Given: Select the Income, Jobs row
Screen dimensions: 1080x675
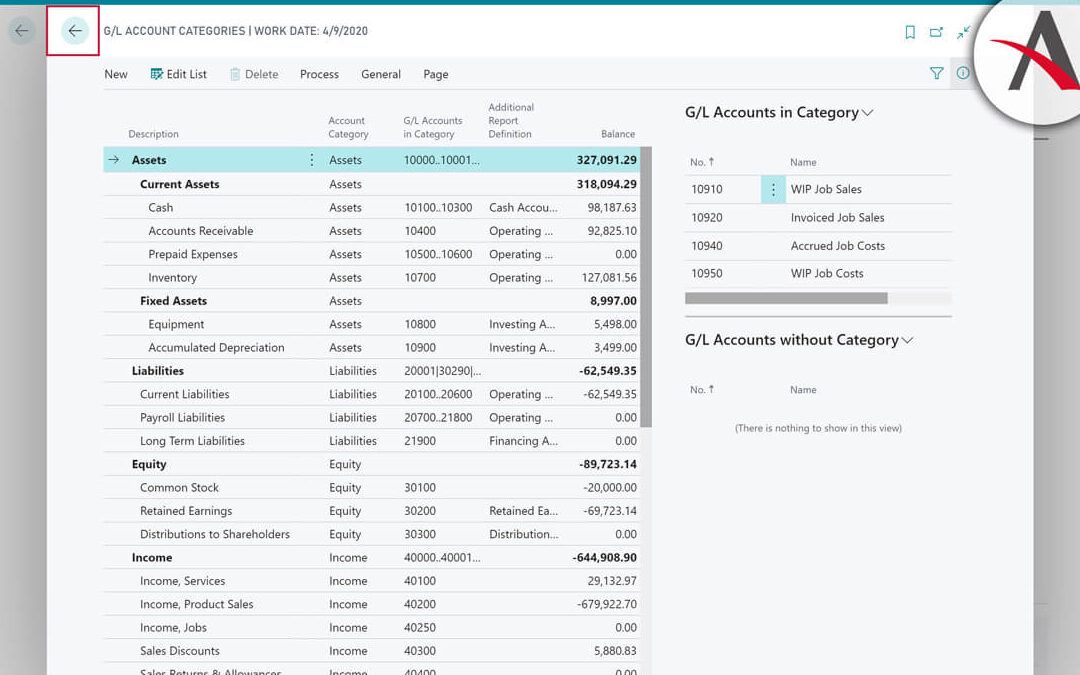Looking at the screenshot, I should pos(371,628).
